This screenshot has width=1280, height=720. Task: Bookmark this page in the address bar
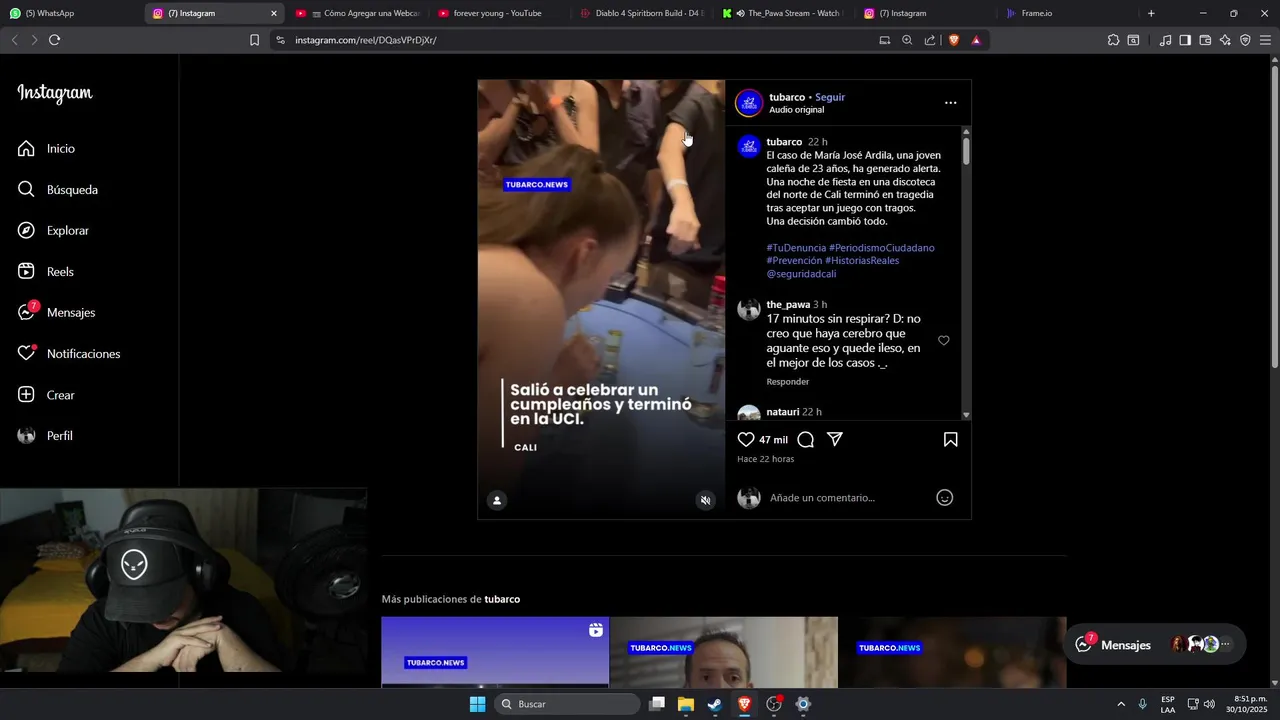tap(254, 40)
